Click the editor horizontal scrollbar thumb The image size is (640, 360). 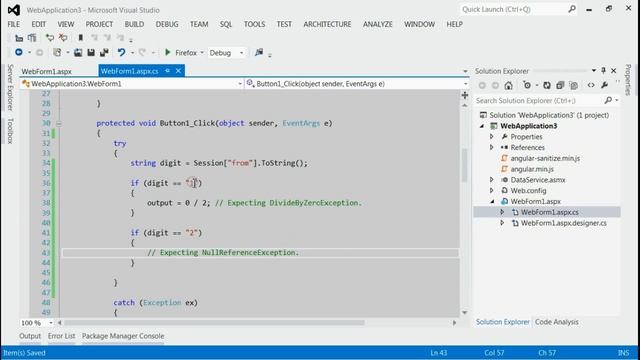pos(214,323)
